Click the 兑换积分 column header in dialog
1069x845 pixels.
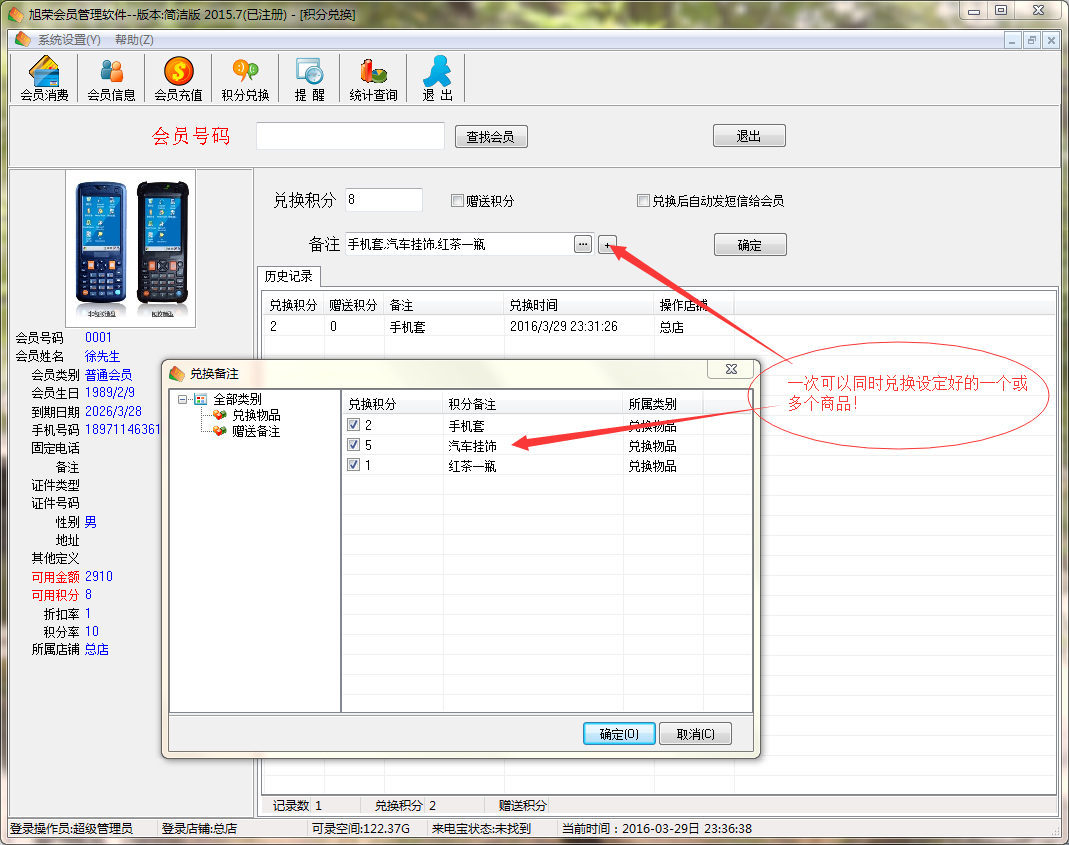pyautogui.click(x=393, y=404)
